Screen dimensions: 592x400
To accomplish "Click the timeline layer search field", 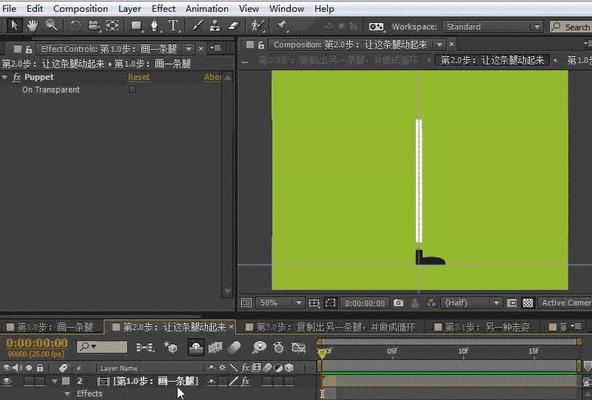I will pos(102,347).
